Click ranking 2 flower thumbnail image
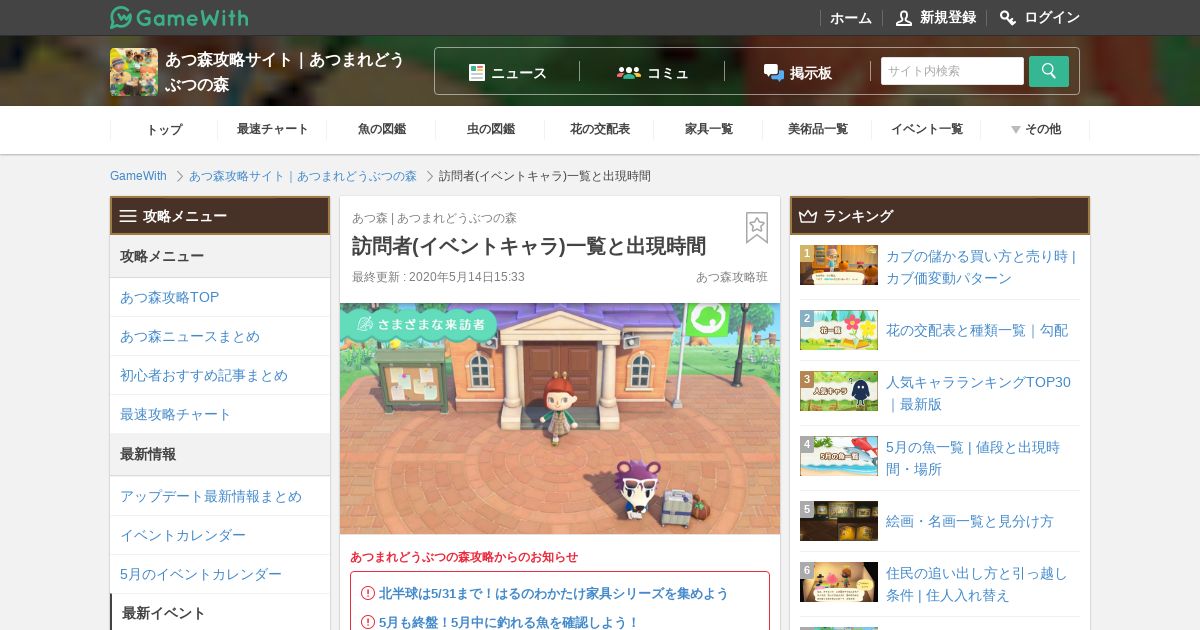 839,330
